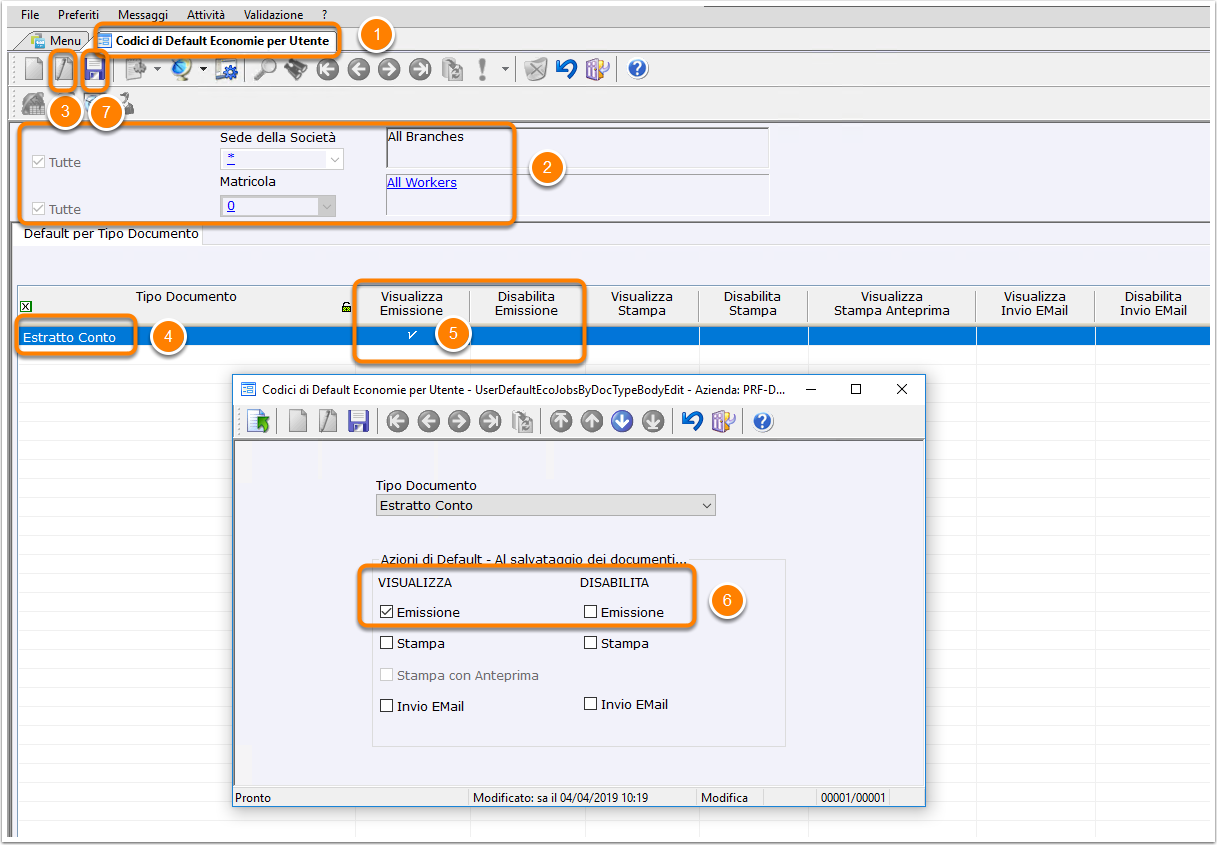Check Invio EMail under DISABILITA
The height and width of the screenshot is (845, 1217).
591,704
